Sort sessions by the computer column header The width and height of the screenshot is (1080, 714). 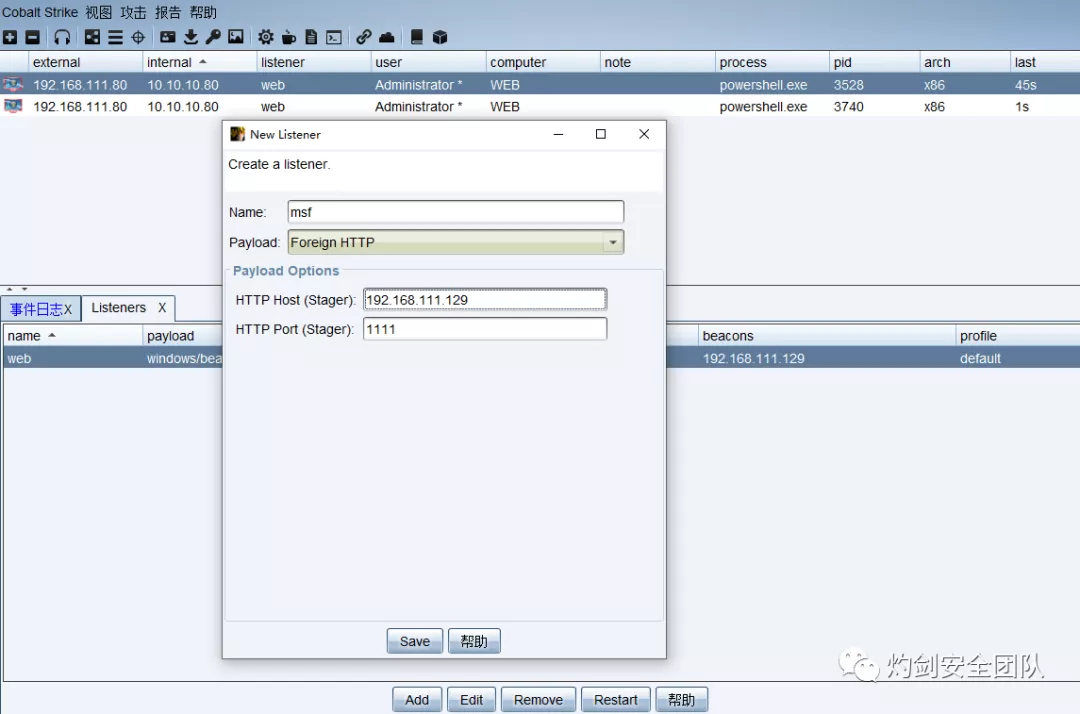tap(543, 62)
